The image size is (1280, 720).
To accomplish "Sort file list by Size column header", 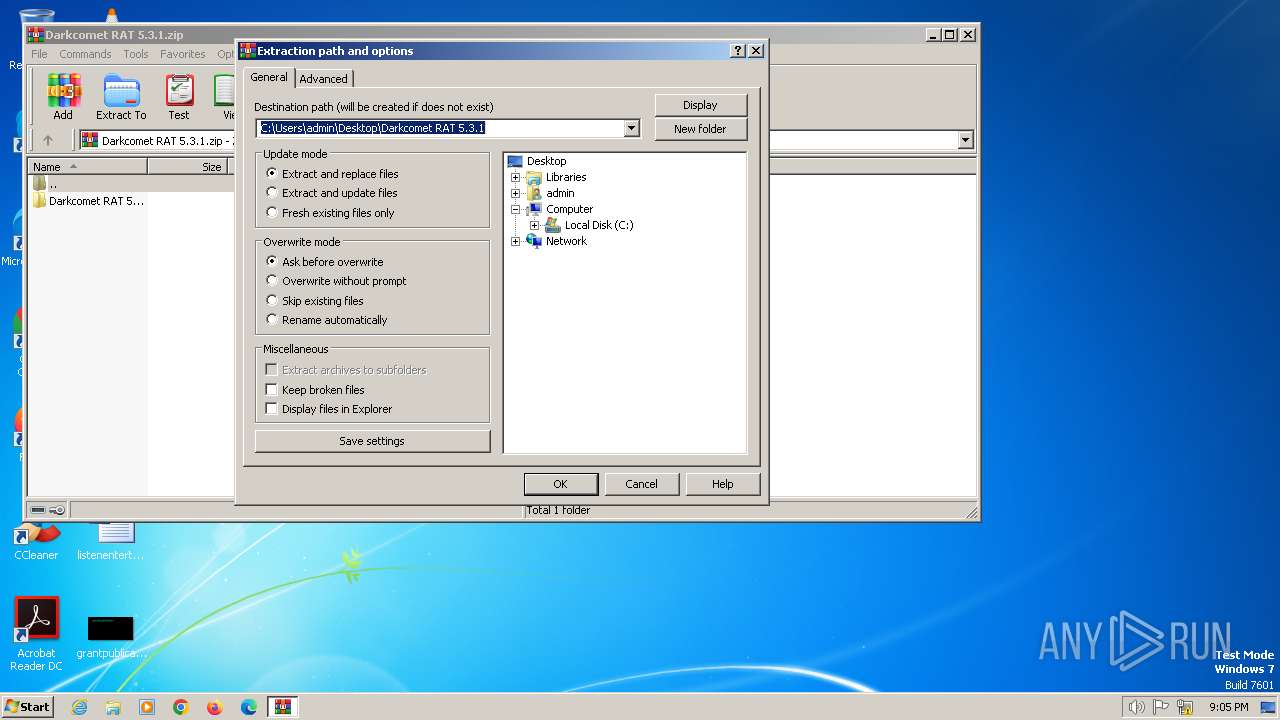I will 190,167.
